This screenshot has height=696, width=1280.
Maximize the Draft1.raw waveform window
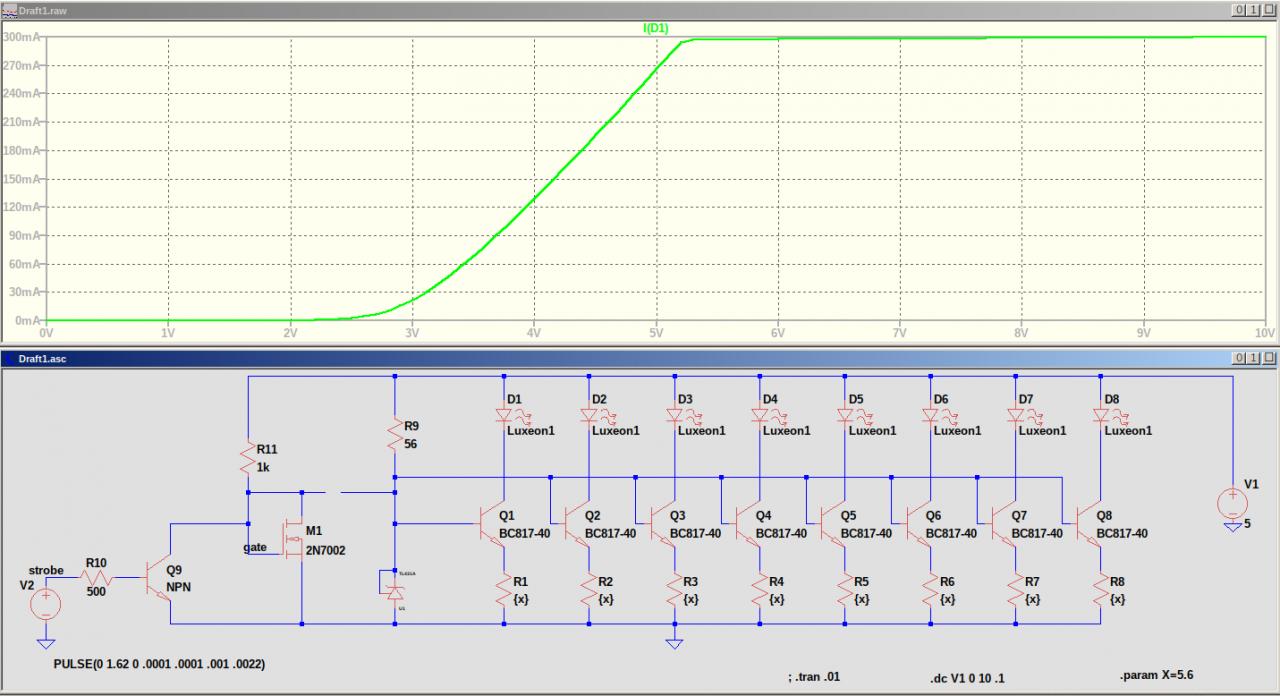coord(1253,9)
